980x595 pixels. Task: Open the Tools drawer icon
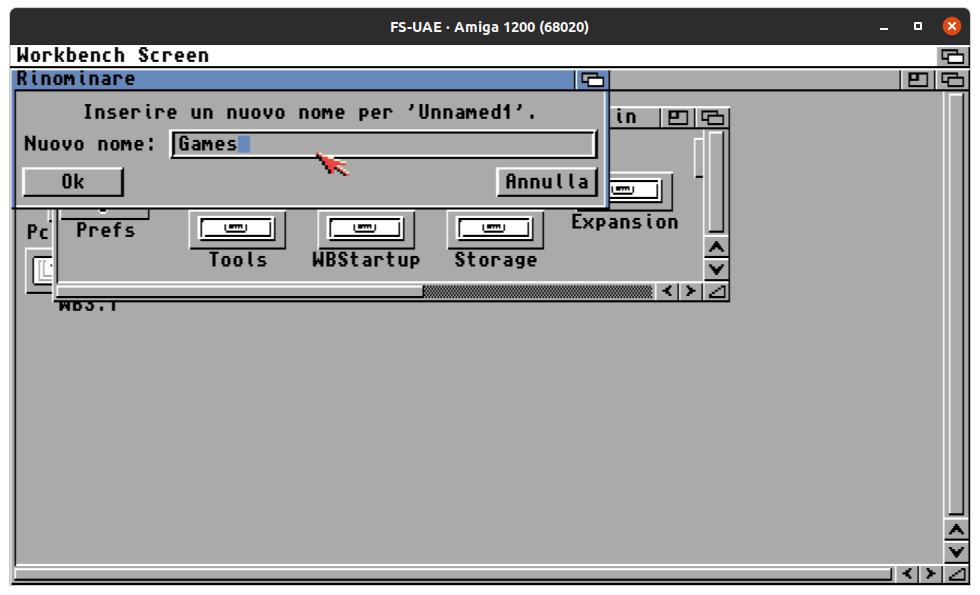[x=237, y=229]
